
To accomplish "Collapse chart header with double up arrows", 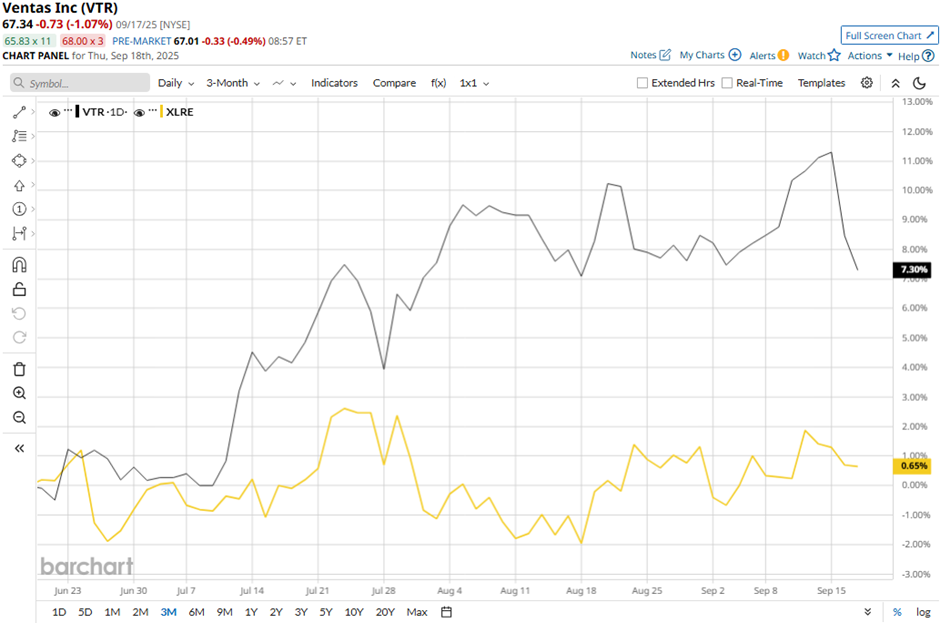I will pos(896,83).
